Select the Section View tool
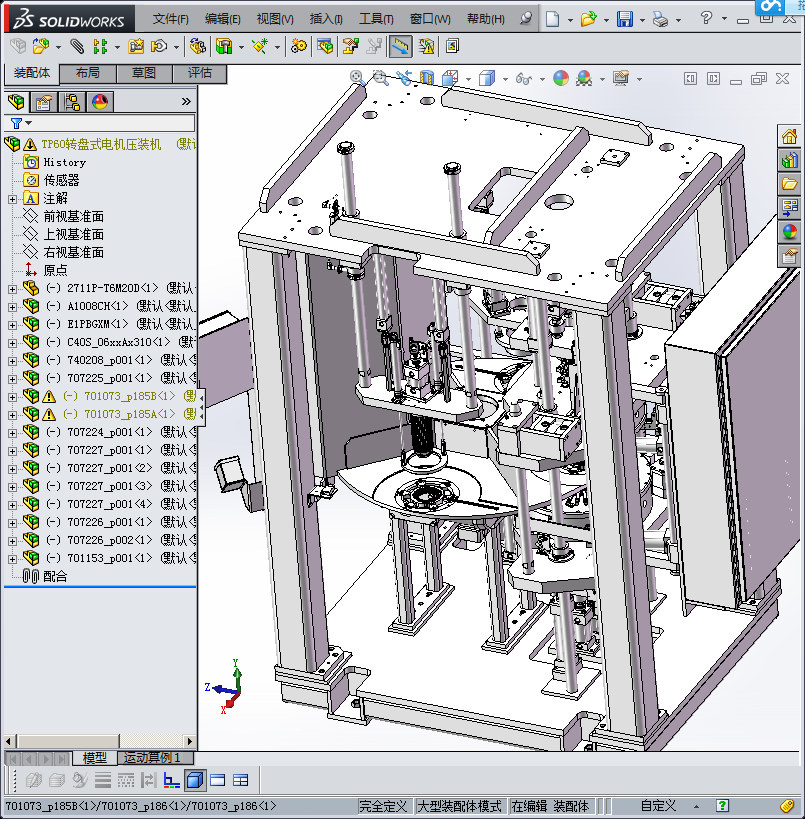This screenshot has height=819, width=805. coord(428,78)
